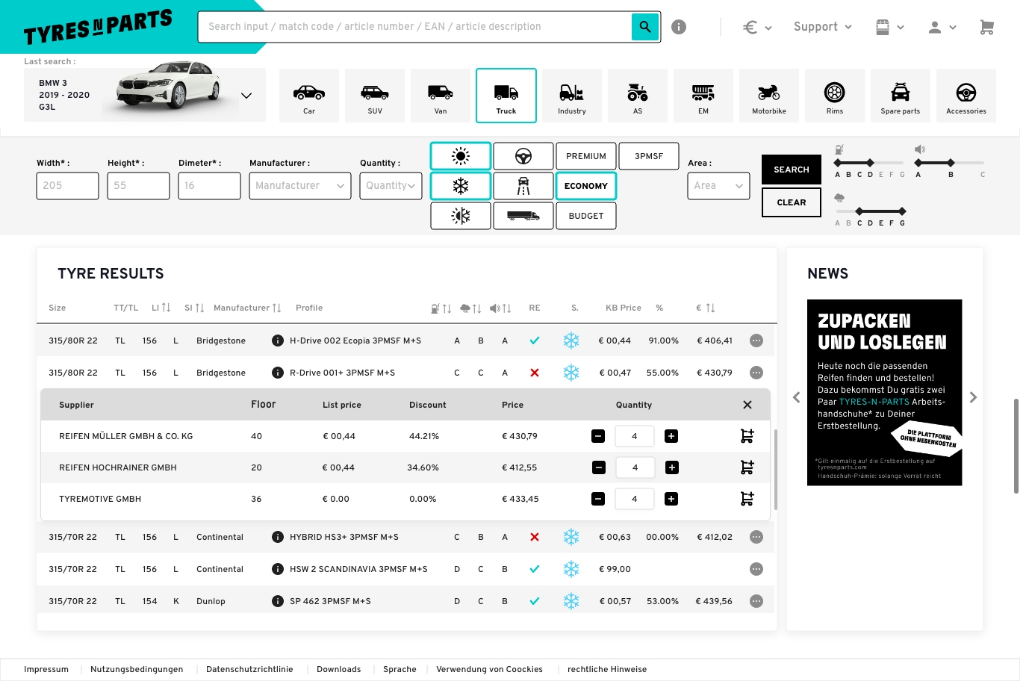Adjust the wet grip slider

(870, 211)
